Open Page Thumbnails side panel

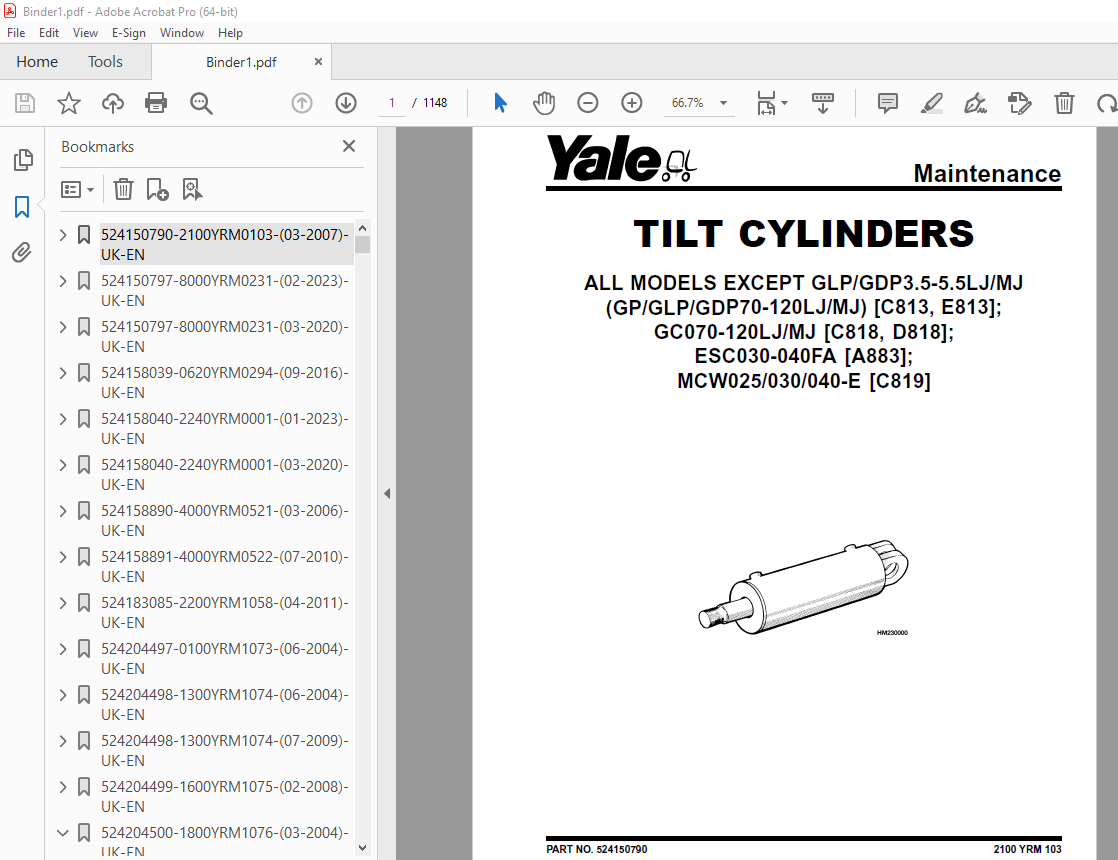coord(23,160)
